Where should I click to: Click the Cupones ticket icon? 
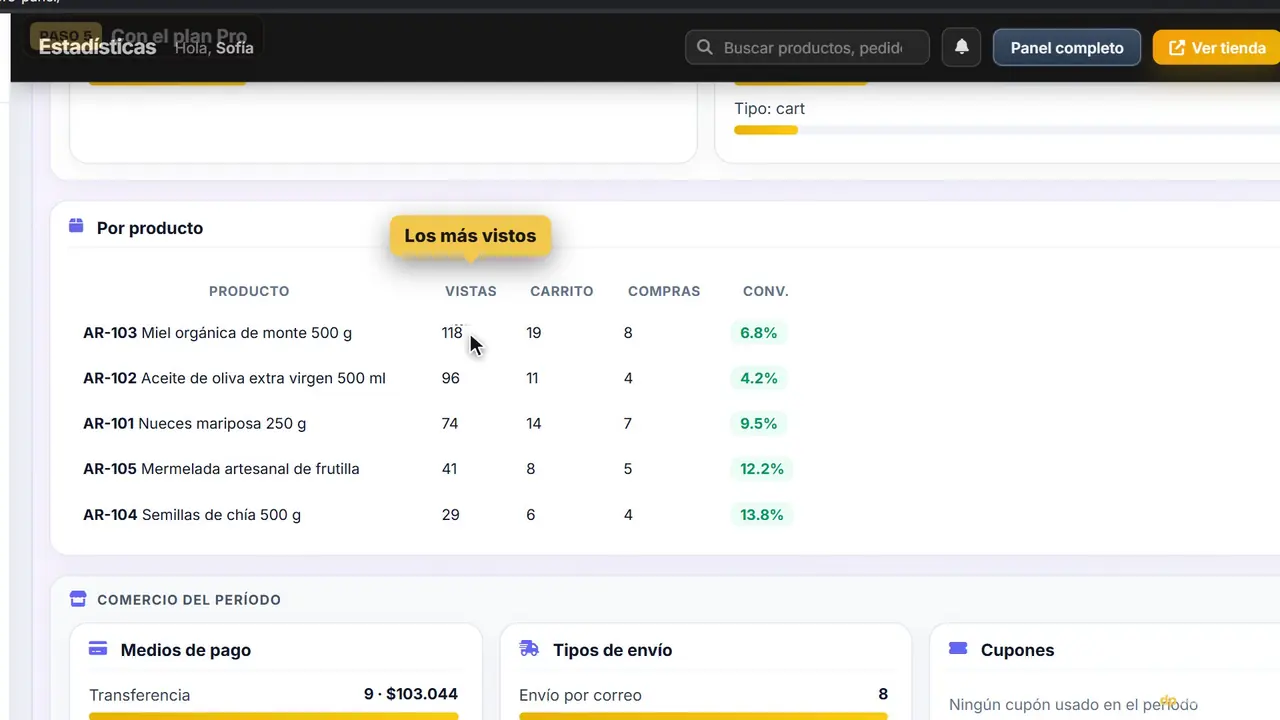(958, 648)
